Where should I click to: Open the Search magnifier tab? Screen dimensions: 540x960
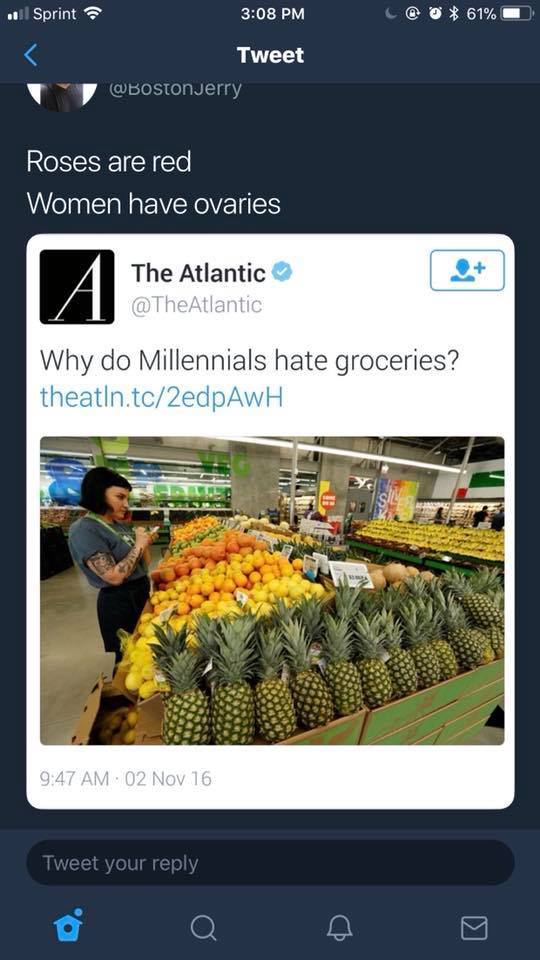[x=203, y=927]
